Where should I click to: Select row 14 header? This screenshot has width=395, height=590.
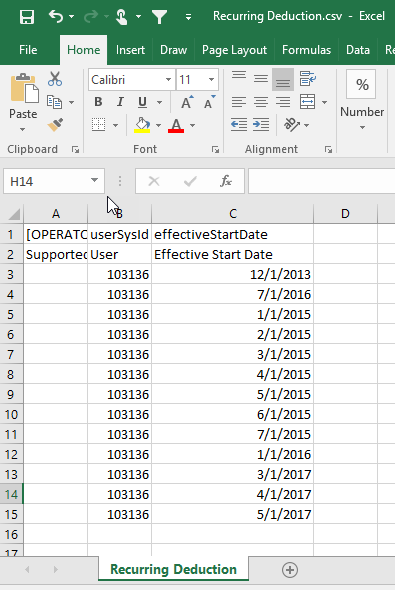coord(11,494)
